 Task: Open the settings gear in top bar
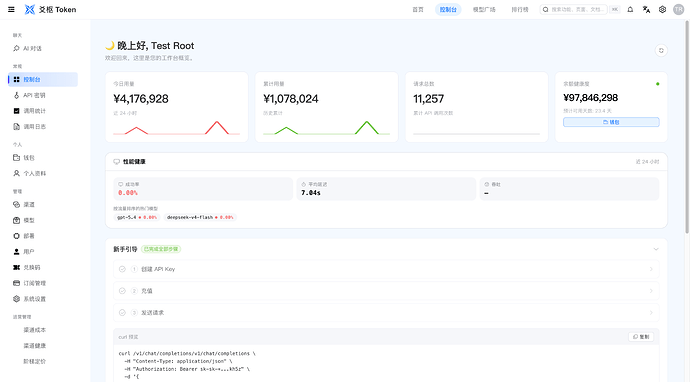[x=662, y=9]
